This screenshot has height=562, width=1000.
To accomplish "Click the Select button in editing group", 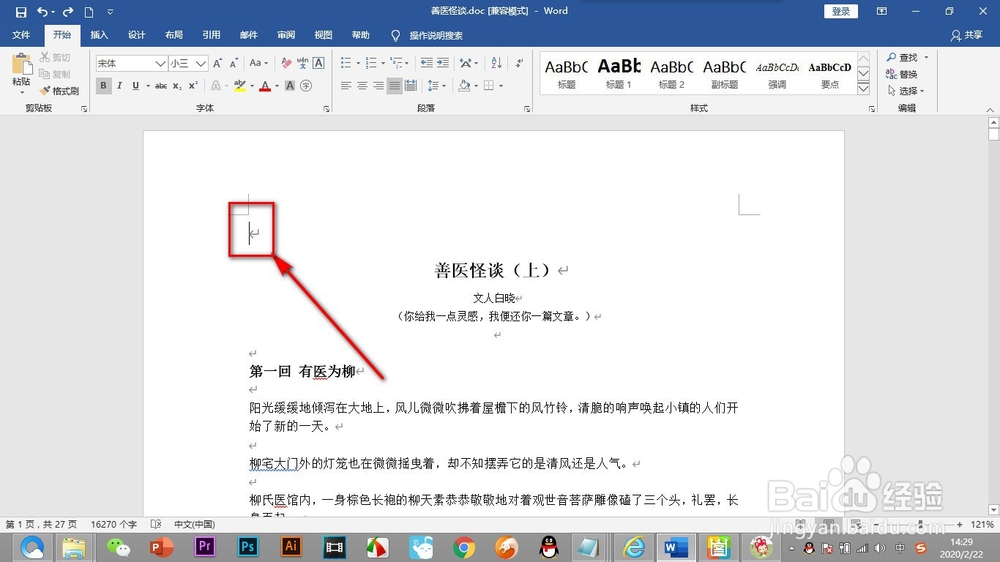I will click(x=905, y=91).
